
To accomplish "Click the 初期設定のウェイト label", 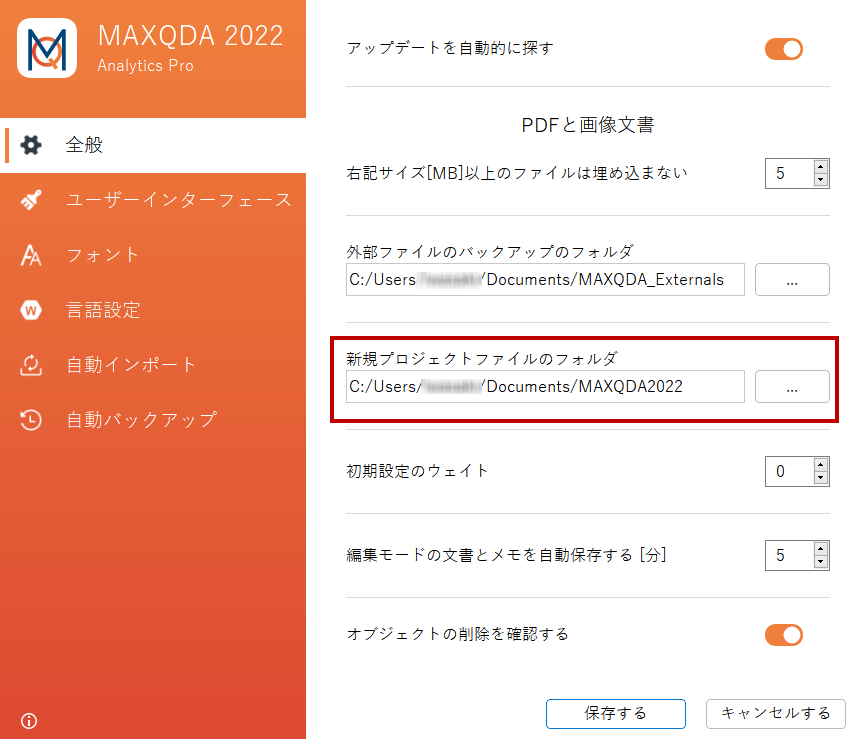I will pos(417,471).
